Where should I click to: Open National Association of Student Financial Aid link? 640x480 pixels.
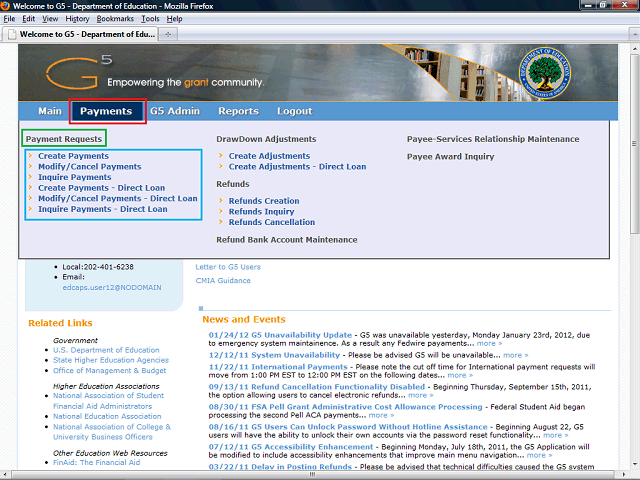click(x=108, y=401)
